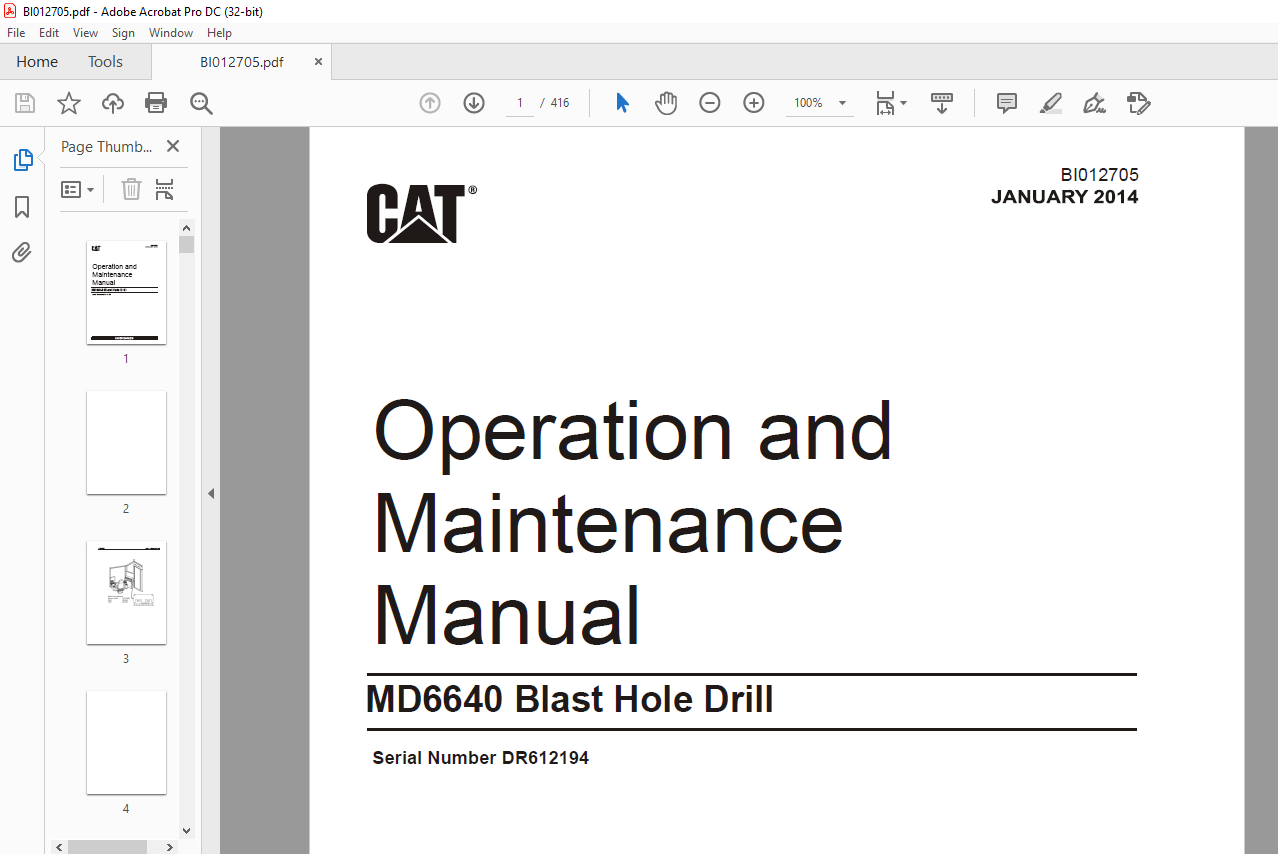
Task: Open the Bookmarks panel
Action: [22, 206]
